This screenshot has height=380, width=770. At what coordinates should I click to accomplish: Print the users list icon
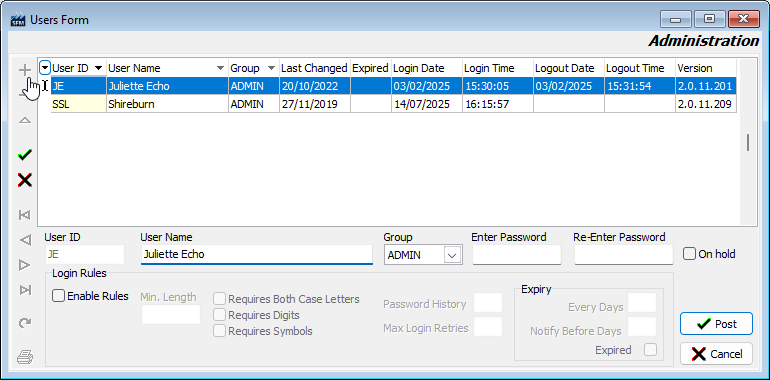click(x=25, y=356)
